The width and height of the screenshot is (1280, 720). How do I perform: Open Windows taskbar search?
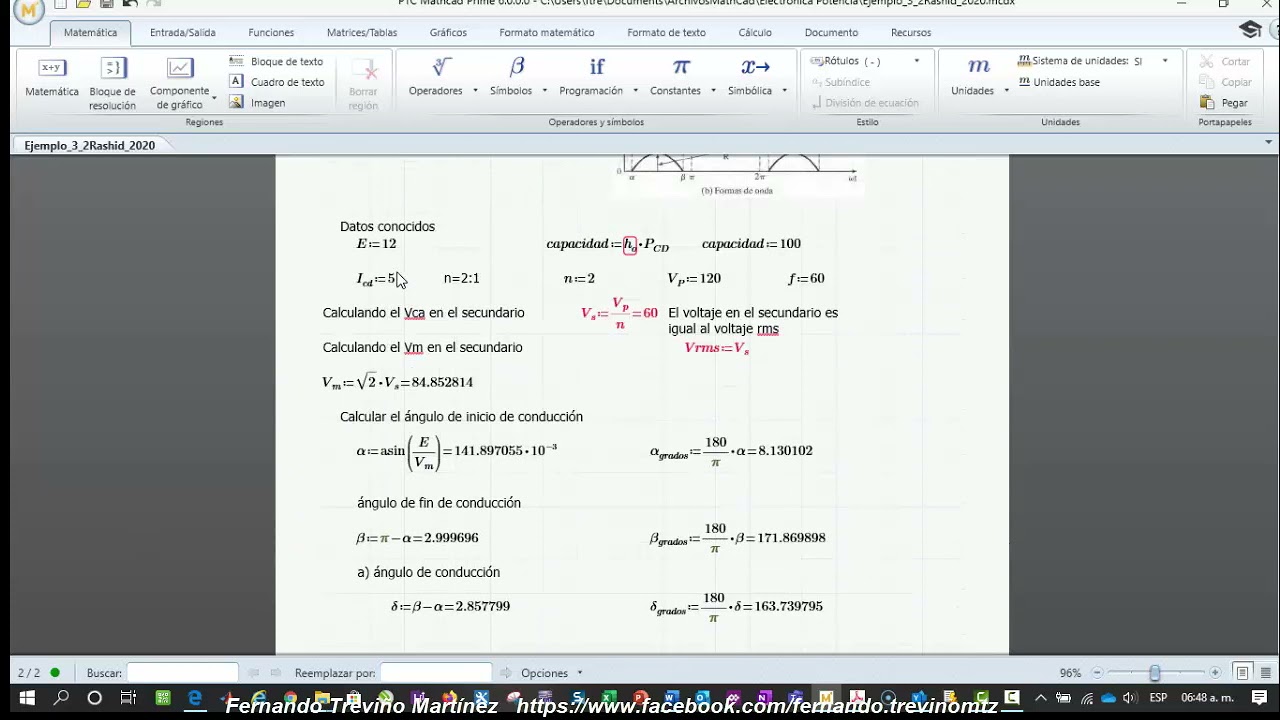[x=61, y=698]
